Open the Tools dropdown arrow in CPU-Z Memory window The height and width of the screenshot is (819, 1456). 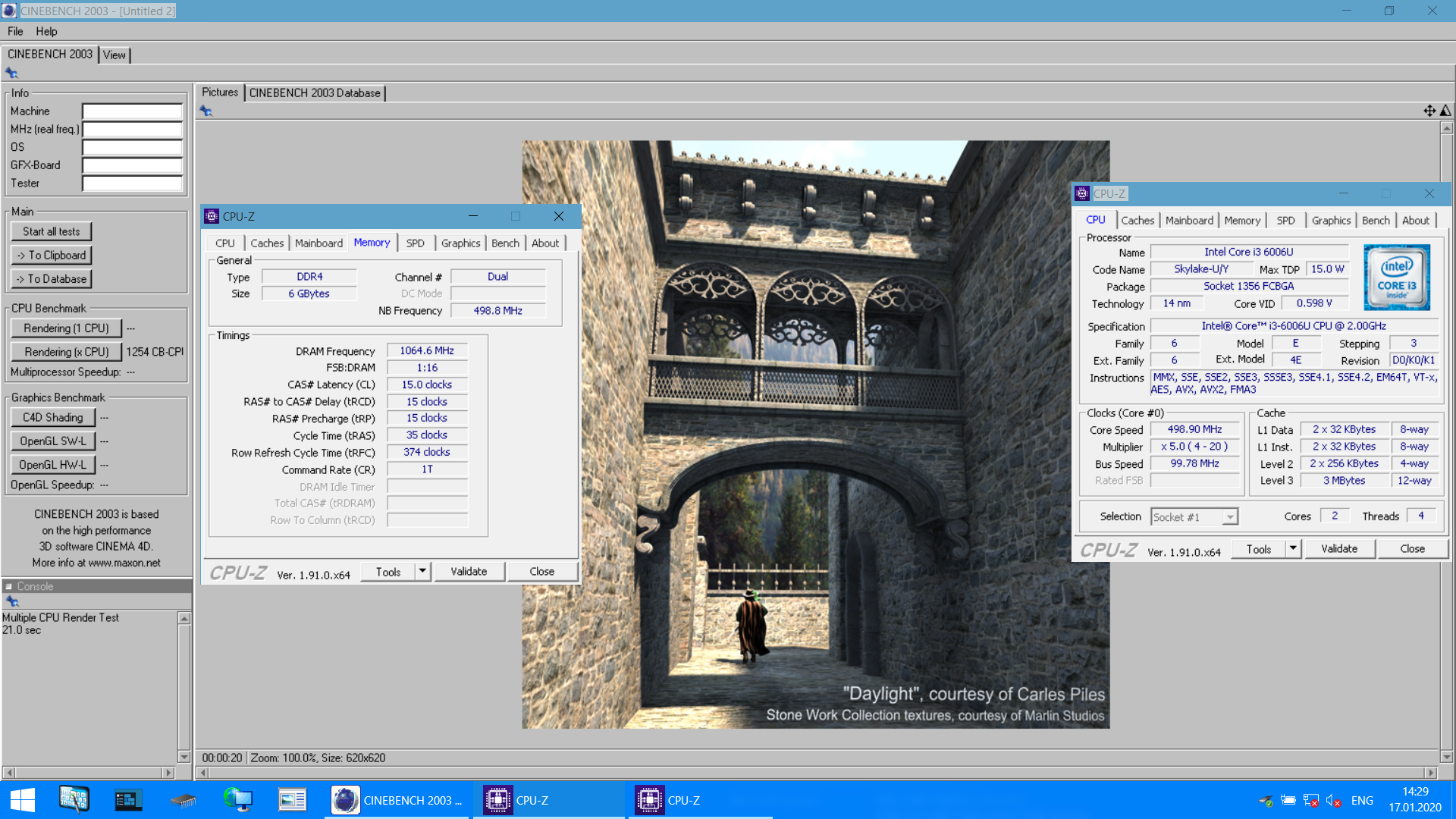click(422, 571)
